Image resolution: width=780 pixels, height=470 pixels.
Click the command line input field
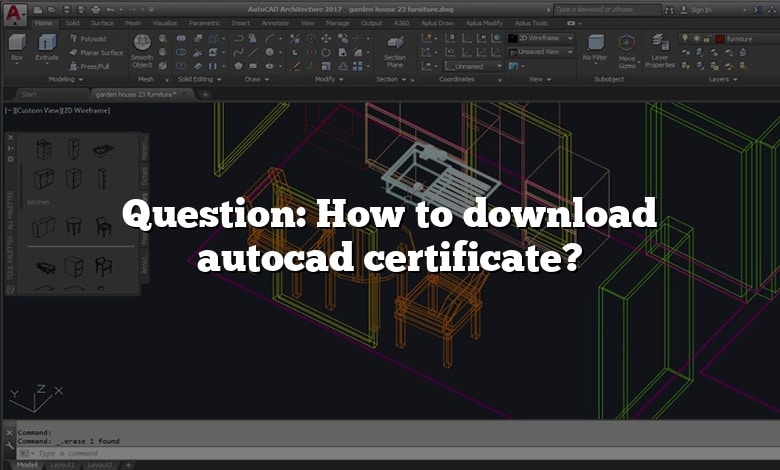click(x=398, y=453)
